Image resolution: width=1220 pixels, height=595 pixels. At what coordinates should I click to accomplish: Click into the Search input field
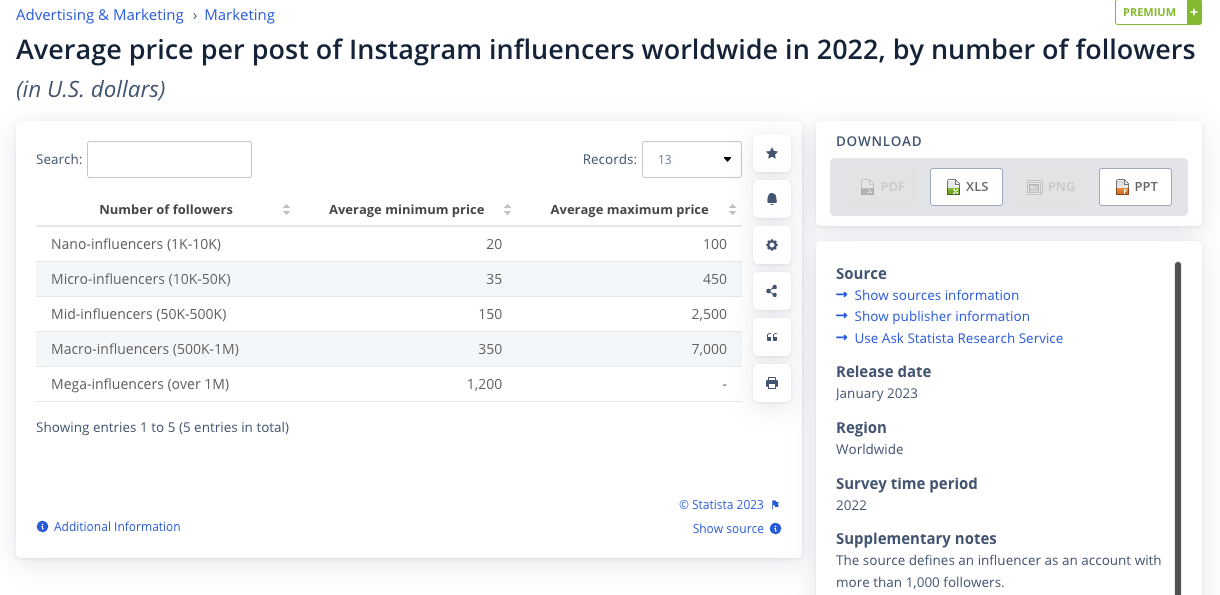[169, 160]
